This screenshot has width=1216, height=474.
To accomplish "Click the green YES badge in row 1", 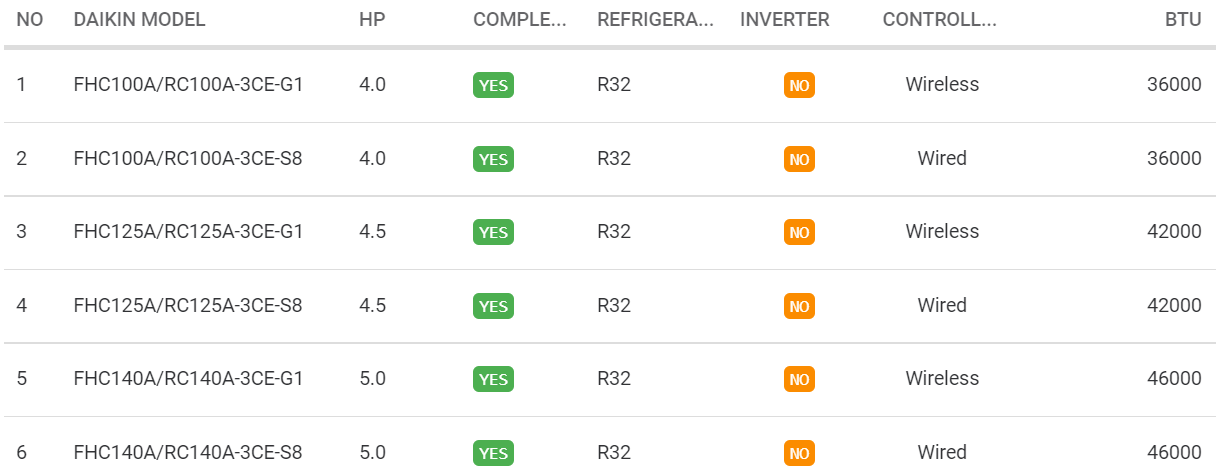I will (493, 85).
